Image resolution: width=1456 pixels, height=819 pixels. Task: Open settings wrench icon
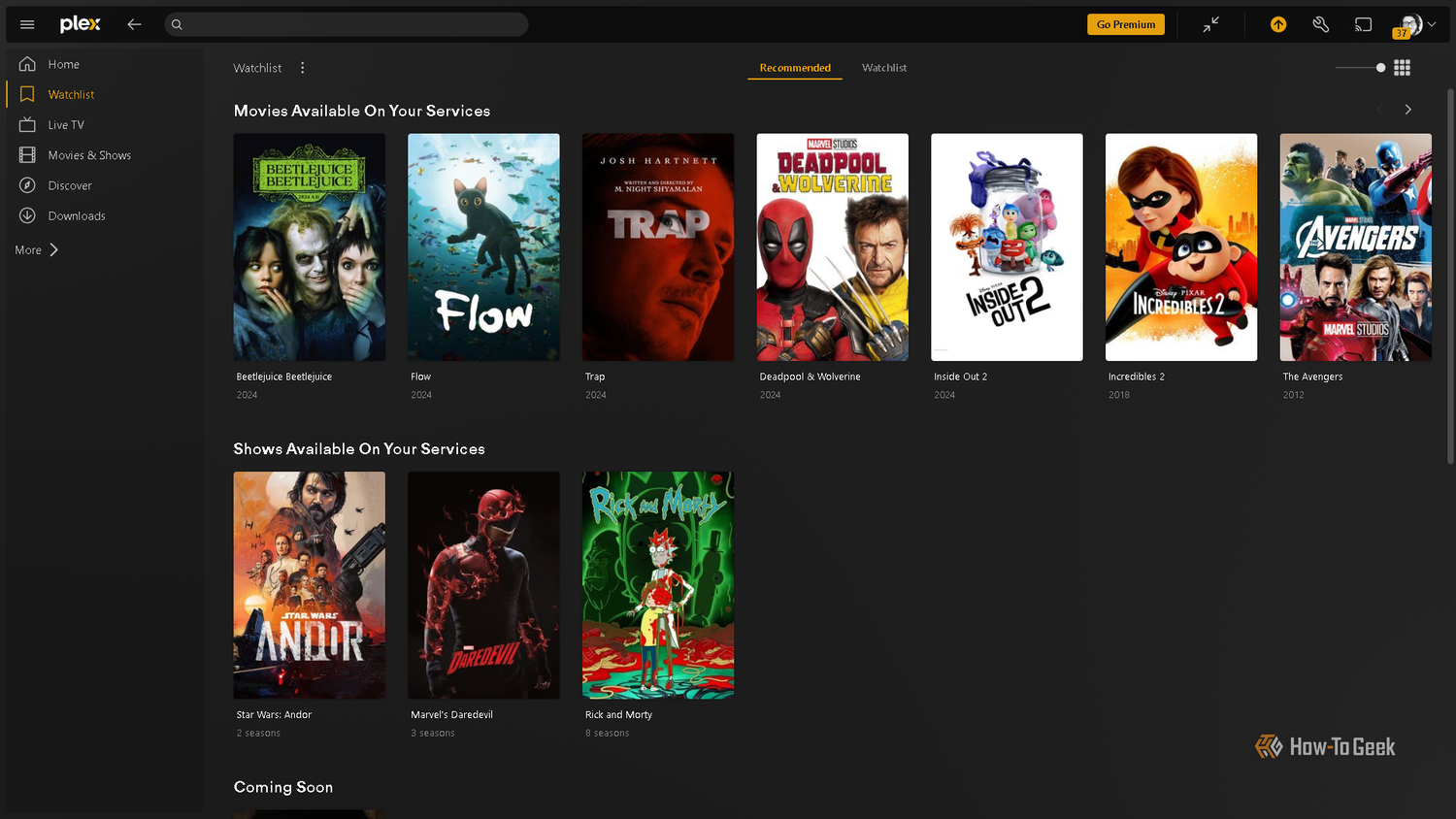point(1321,24)
